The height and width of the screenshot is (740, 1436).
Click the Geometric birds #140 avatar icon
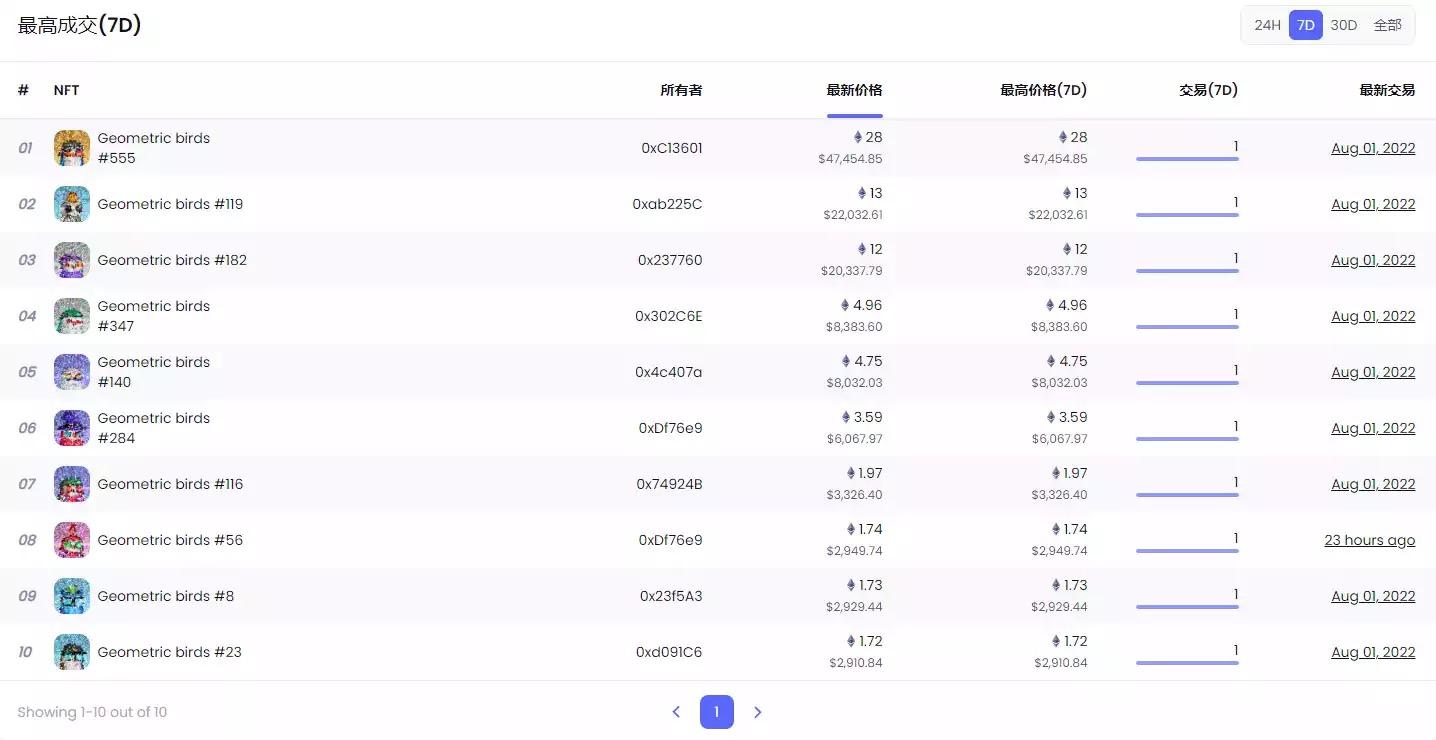tap(72, 372)
